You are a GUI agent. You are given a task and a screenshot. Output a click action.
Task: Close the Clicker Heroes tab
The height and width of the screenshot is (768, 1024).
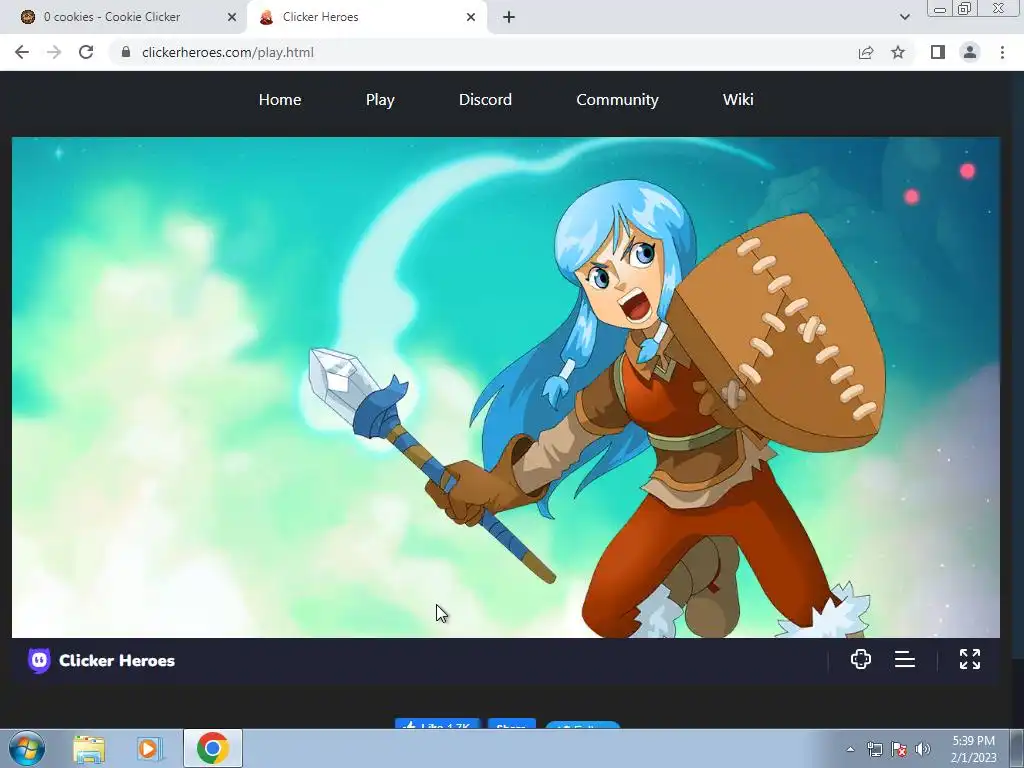coord(471,18)
